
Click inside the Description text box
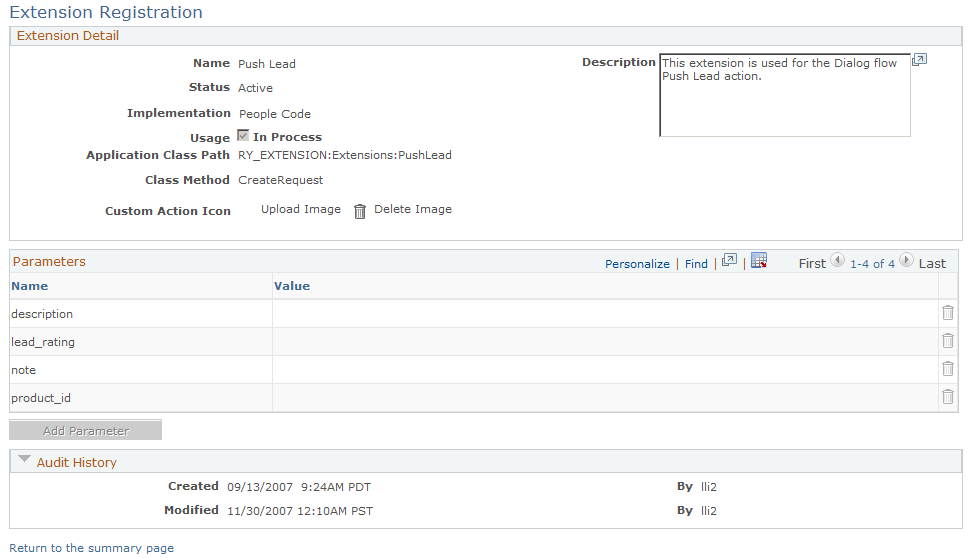click(785, 96)
